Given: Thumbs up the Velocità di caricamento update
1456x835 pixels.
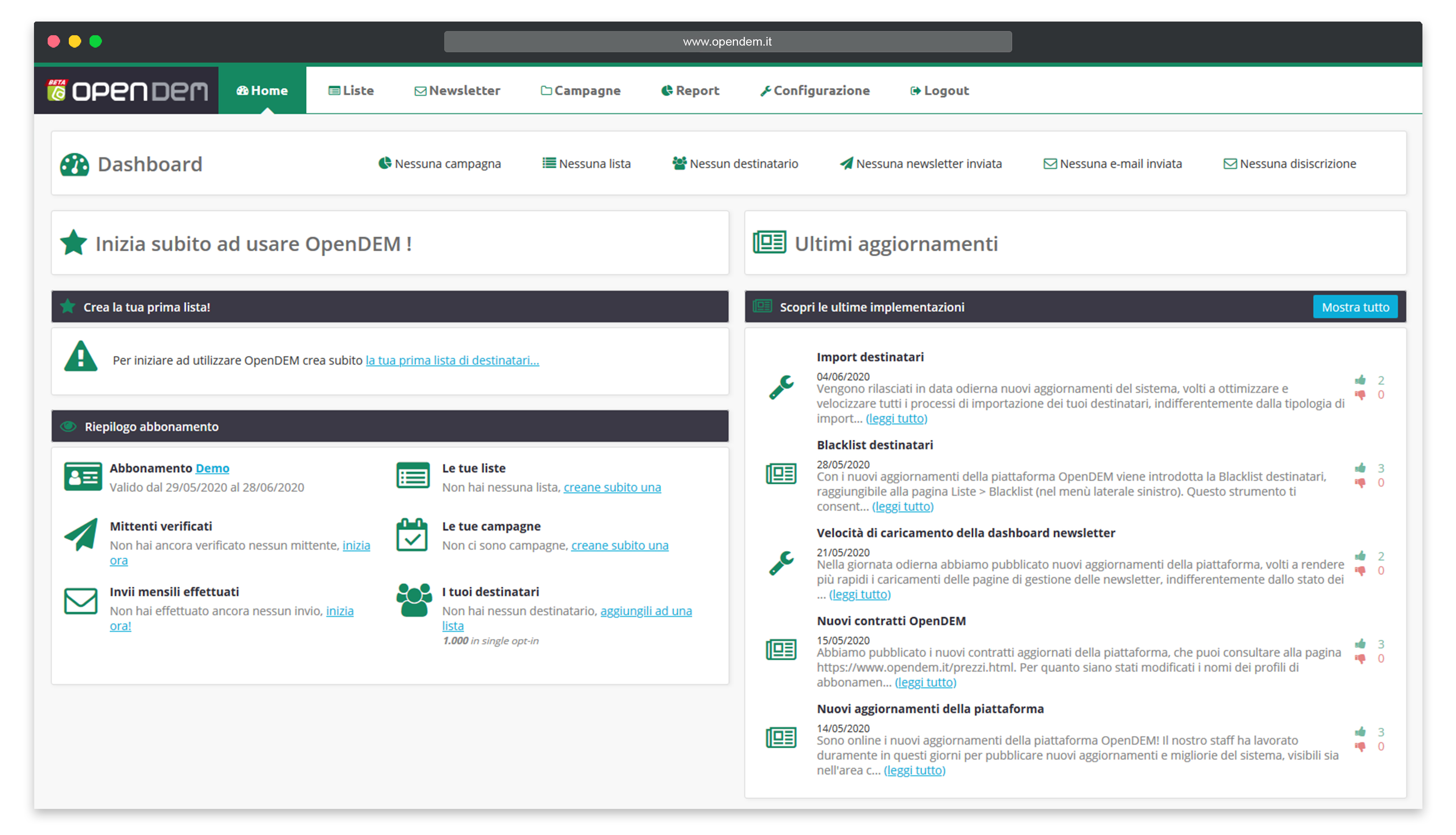Looking at the screenshot, I should (1360, 556).
